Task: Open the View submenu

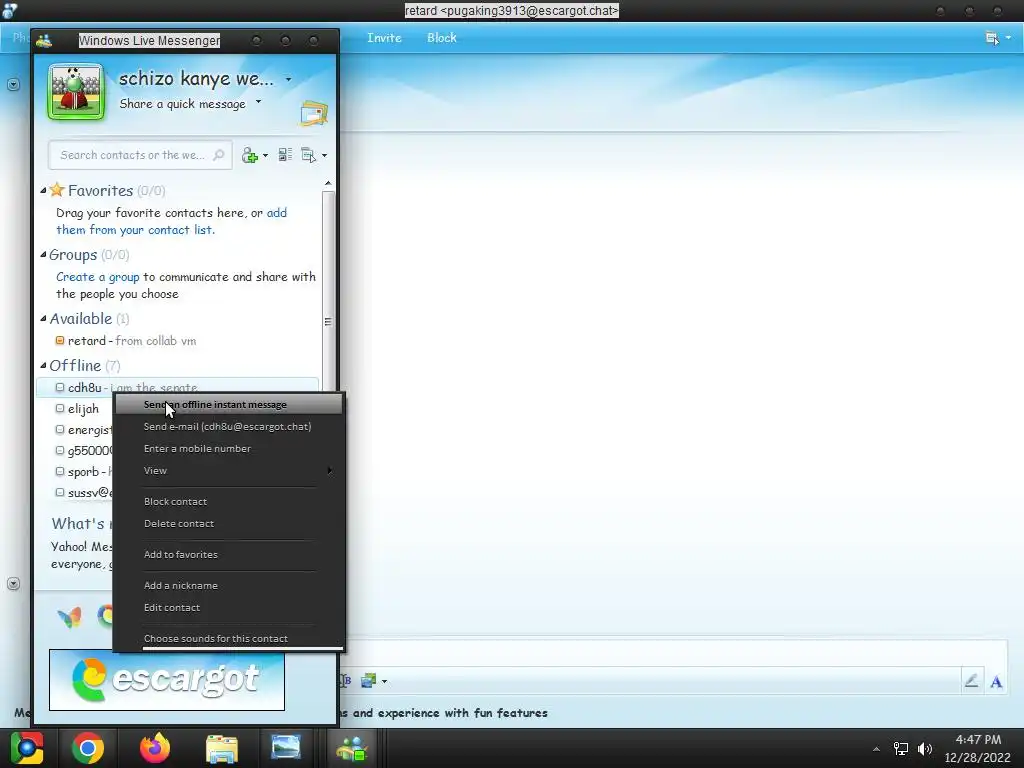Action: pyautogui.click(x=229, y=470)
